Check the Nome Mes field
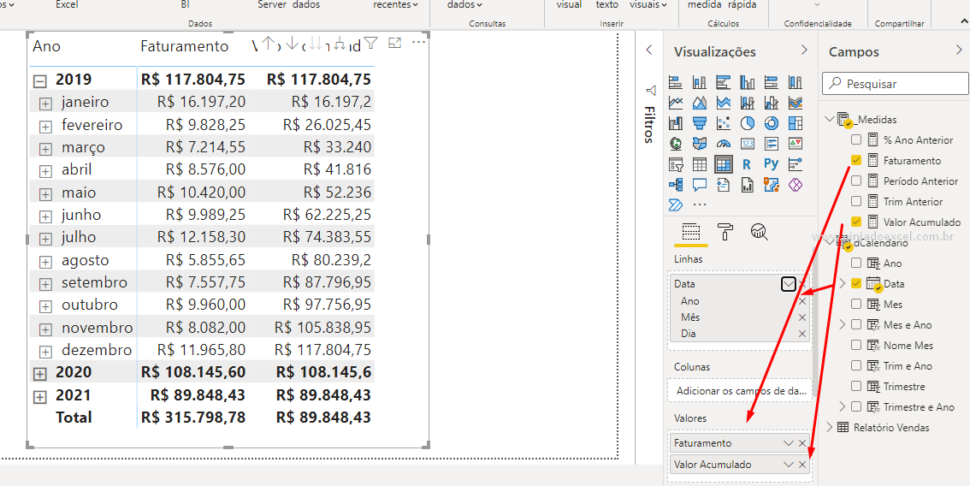This screenshot has width=970, height=486. 856,345
